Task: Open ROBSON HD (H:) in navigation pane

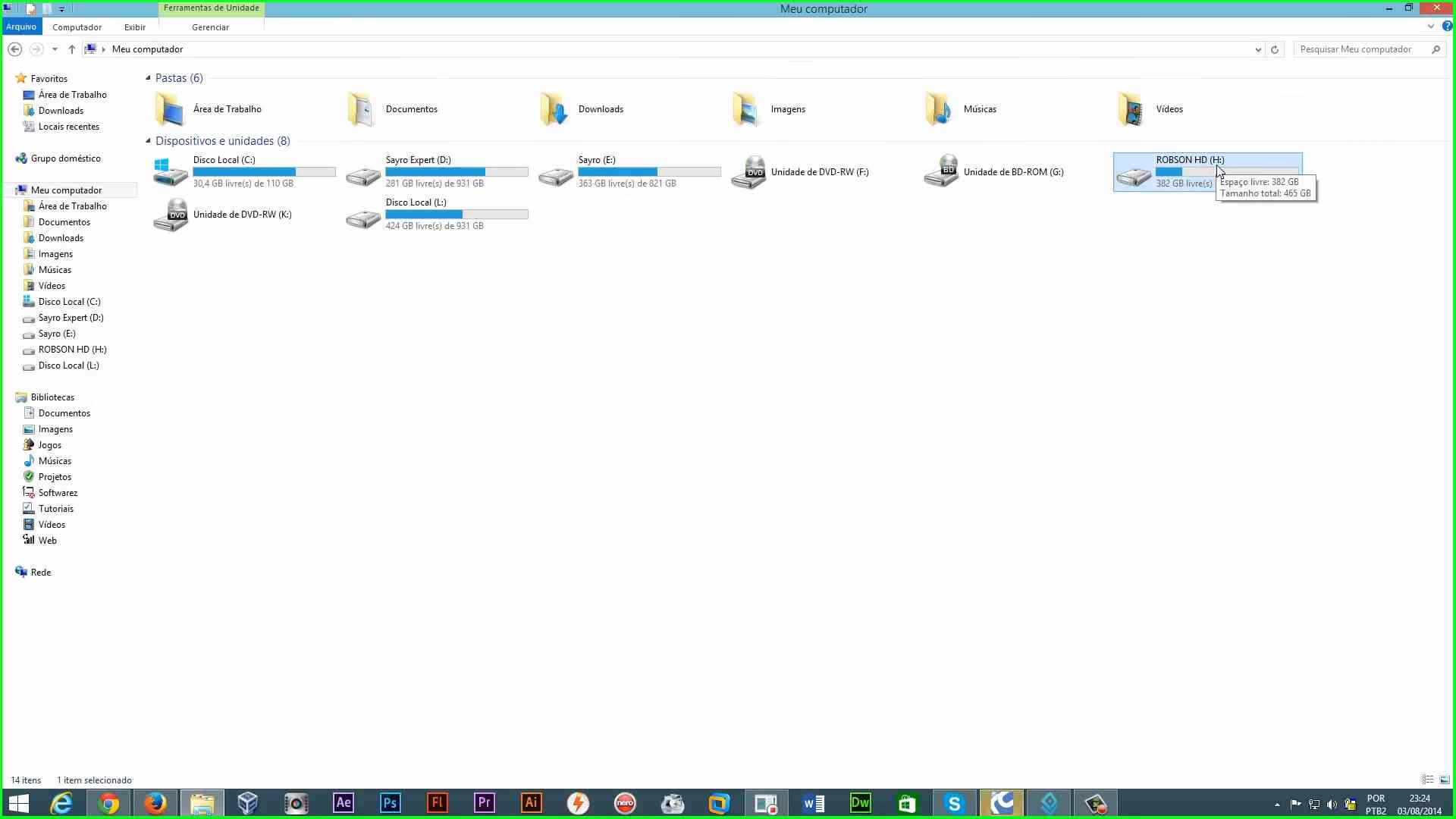Action: [x=72, y=350]
